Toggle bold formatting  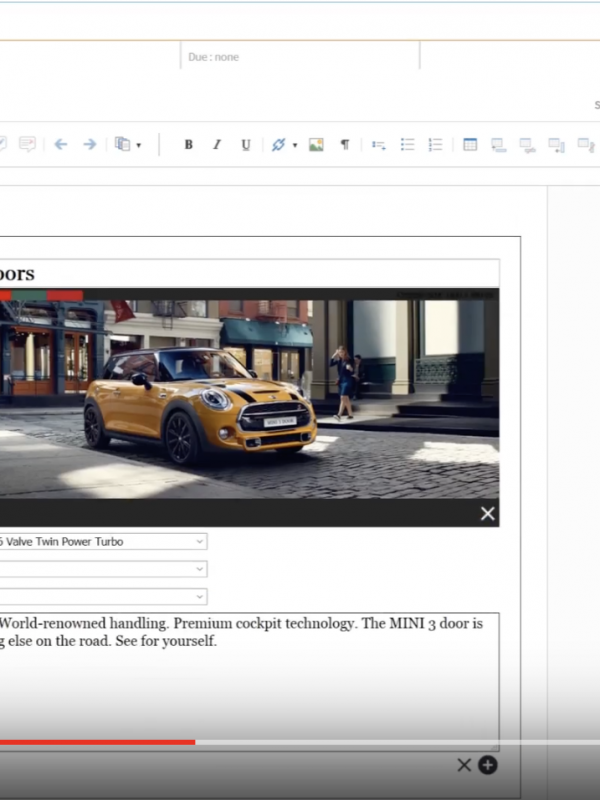coord(188,144)
